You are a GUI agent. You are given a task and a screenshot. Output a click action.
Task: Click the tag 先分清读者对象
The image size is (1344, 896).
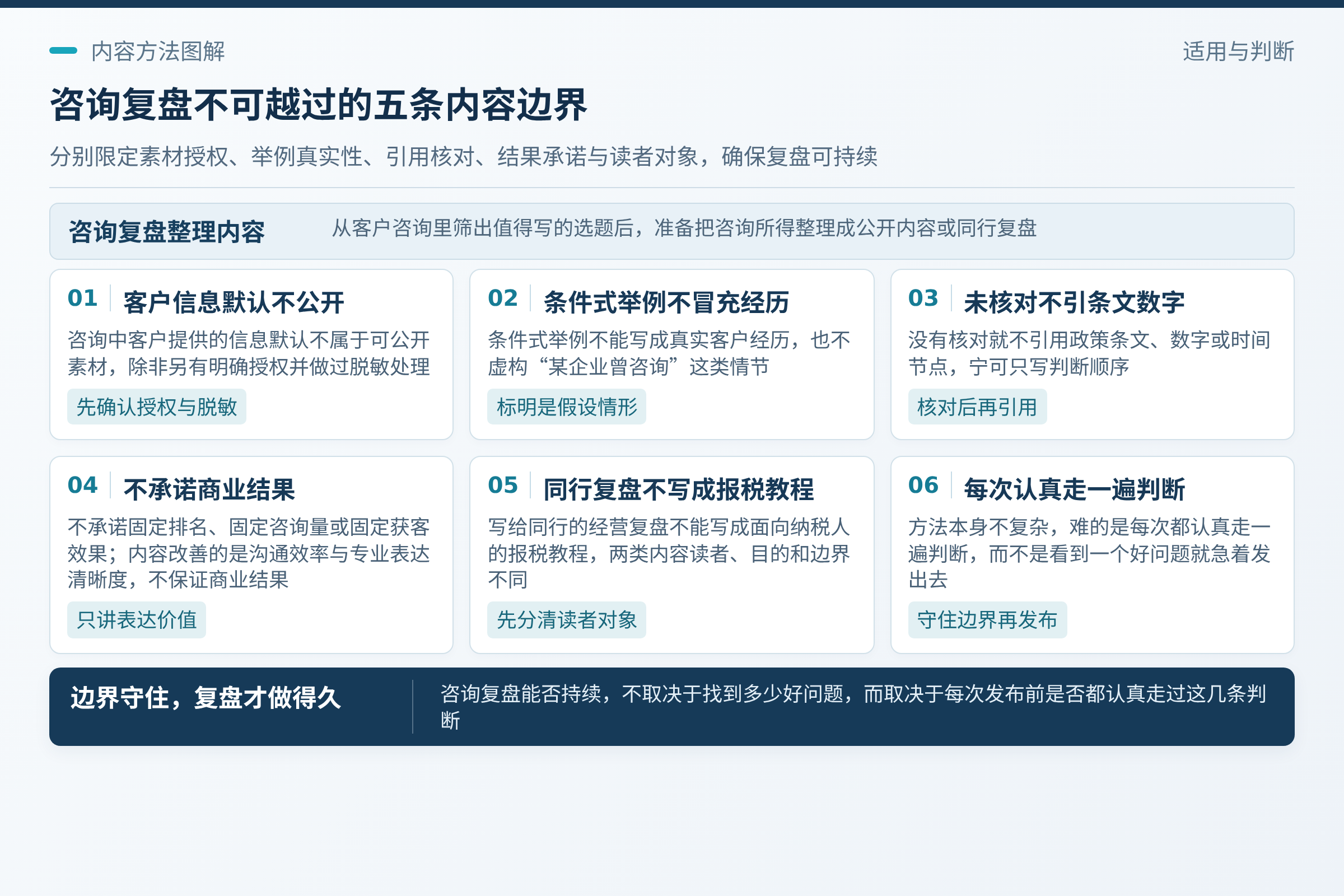[x=567, y=620]
